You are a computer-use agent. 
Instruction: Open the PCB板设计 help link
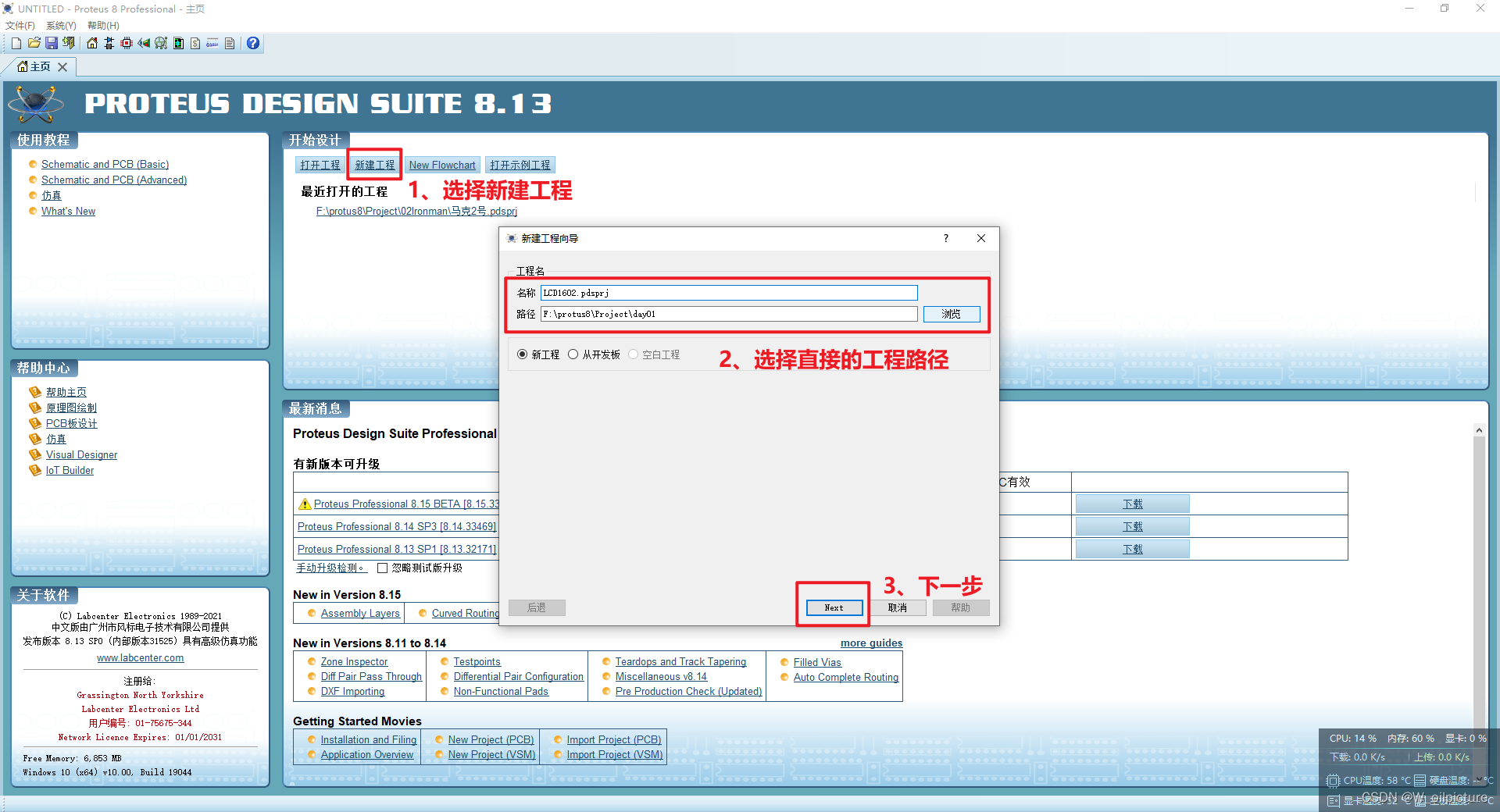point(72,423)
